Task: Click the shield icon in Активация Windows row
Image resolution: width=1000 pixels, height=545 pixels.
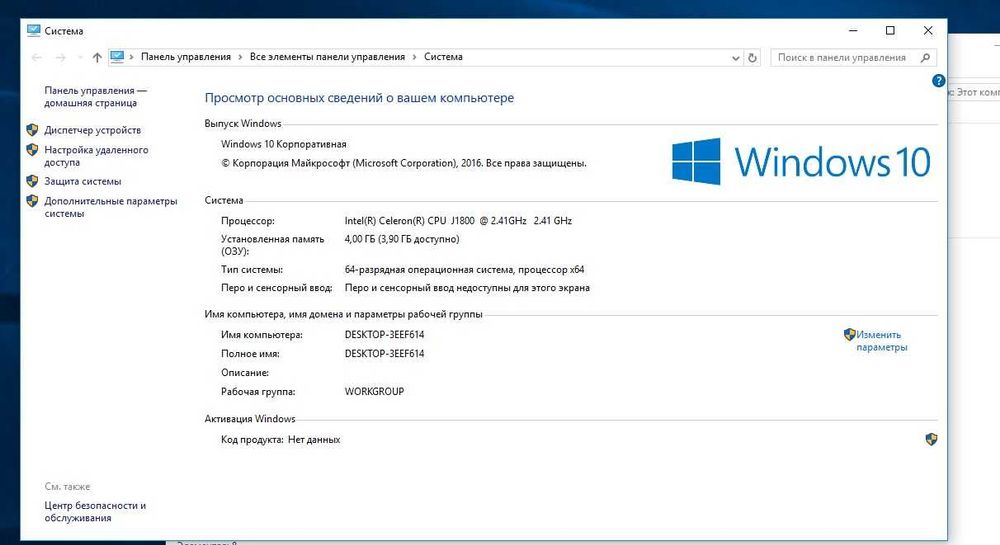Action: [x=931, y=439]
